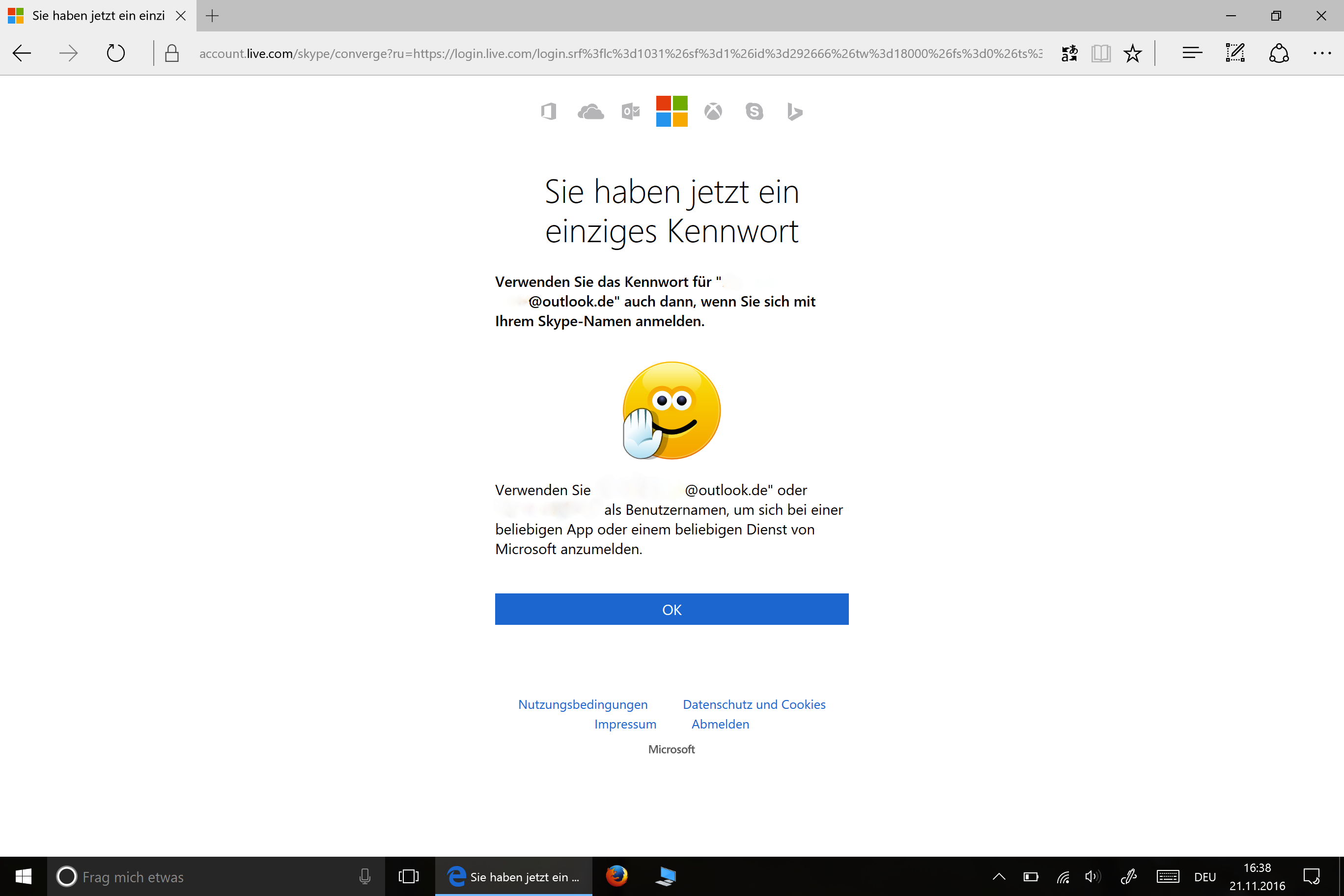Image resolution: width=1344 pixels, height=896 pixels.
Task: Open the Action Center notification icon
Action: (1312, 876)
